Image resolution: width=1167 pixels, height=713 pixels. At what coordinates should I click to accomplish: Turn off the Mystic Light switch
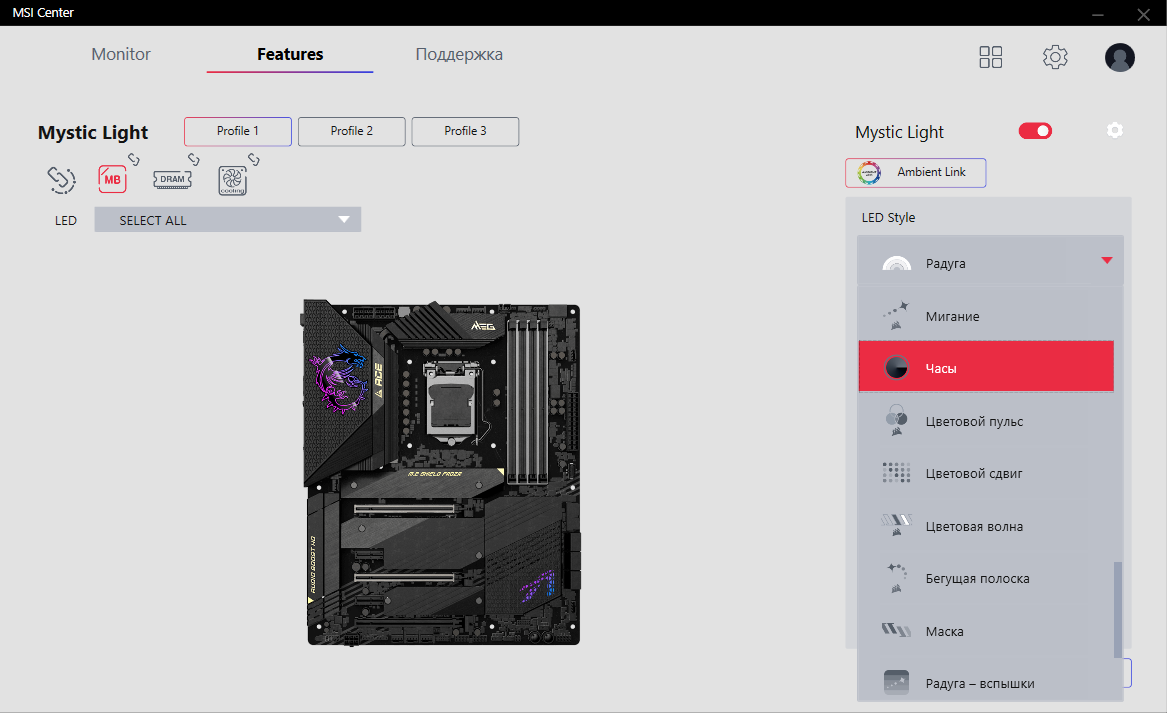tap(1035, 131)
